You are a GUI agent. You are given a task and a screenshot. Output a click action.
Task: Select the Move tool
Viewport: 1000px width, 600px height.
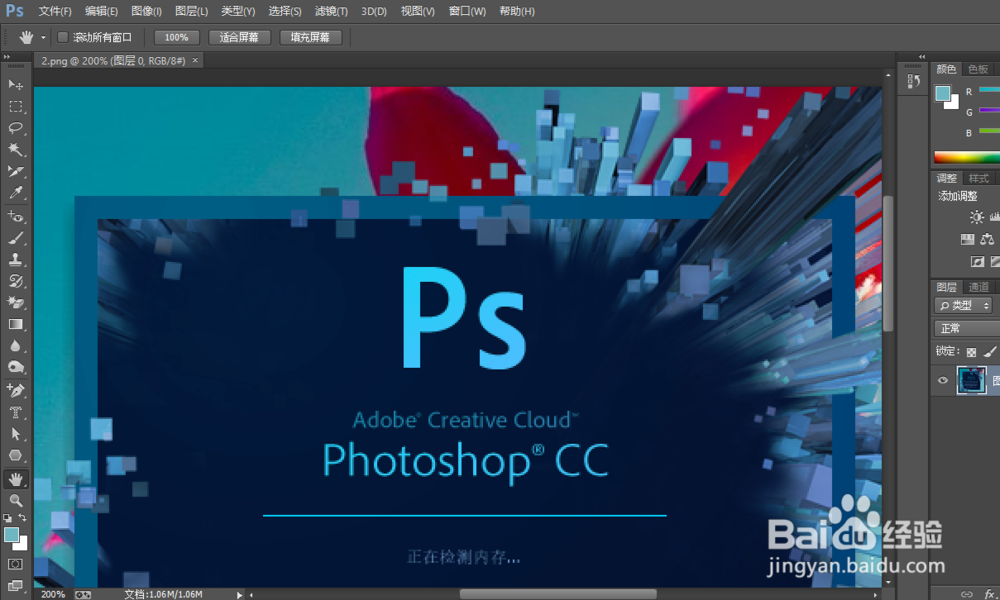(16, 85)
